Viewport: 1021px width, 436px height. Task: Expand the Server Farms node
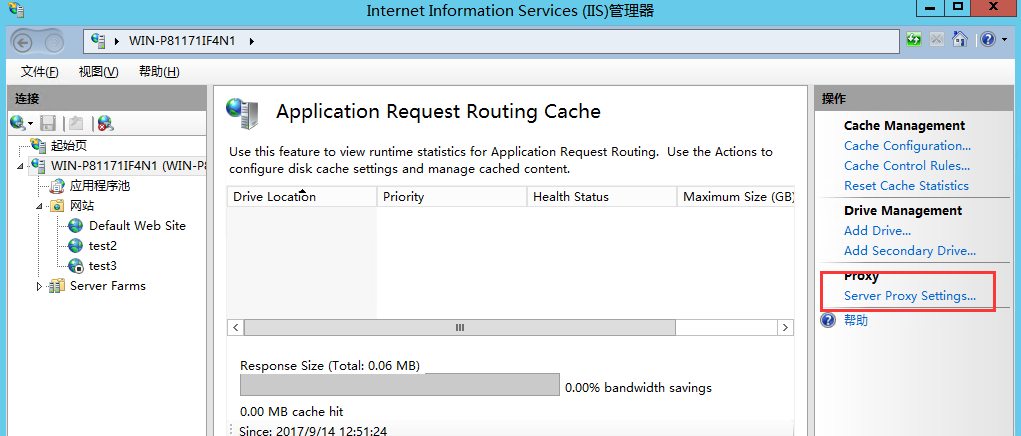pos(39,286)
